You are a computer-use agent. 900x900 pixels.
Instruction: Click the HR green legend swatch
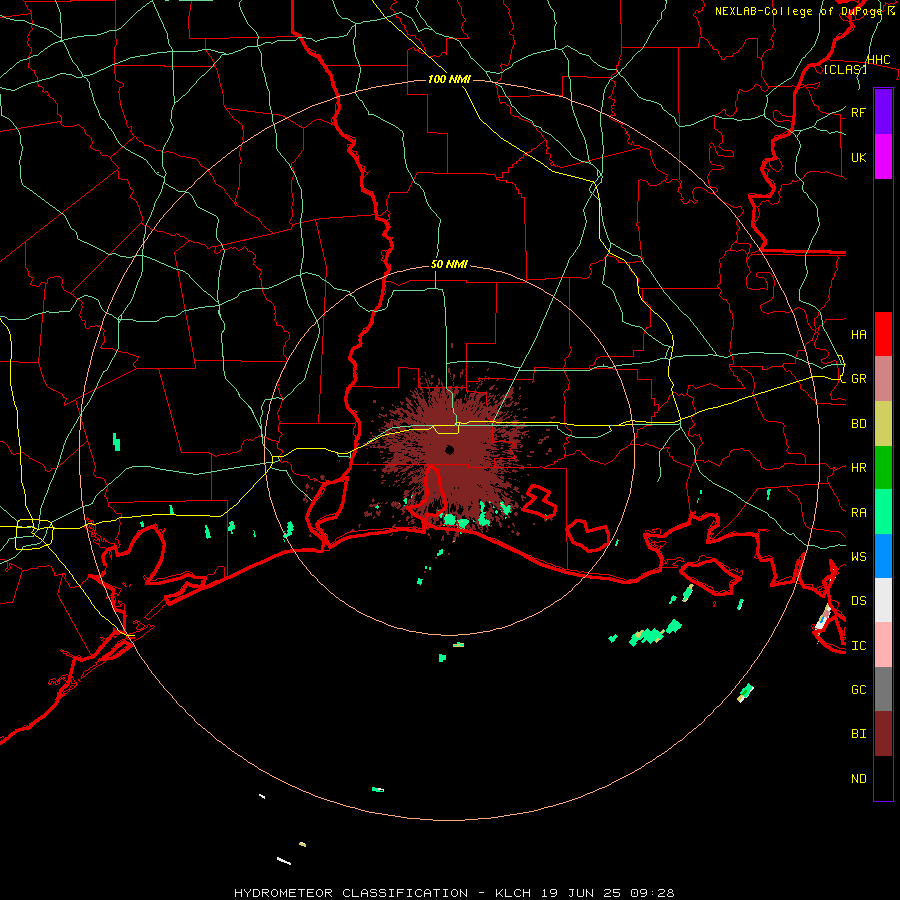click(883, 468)
